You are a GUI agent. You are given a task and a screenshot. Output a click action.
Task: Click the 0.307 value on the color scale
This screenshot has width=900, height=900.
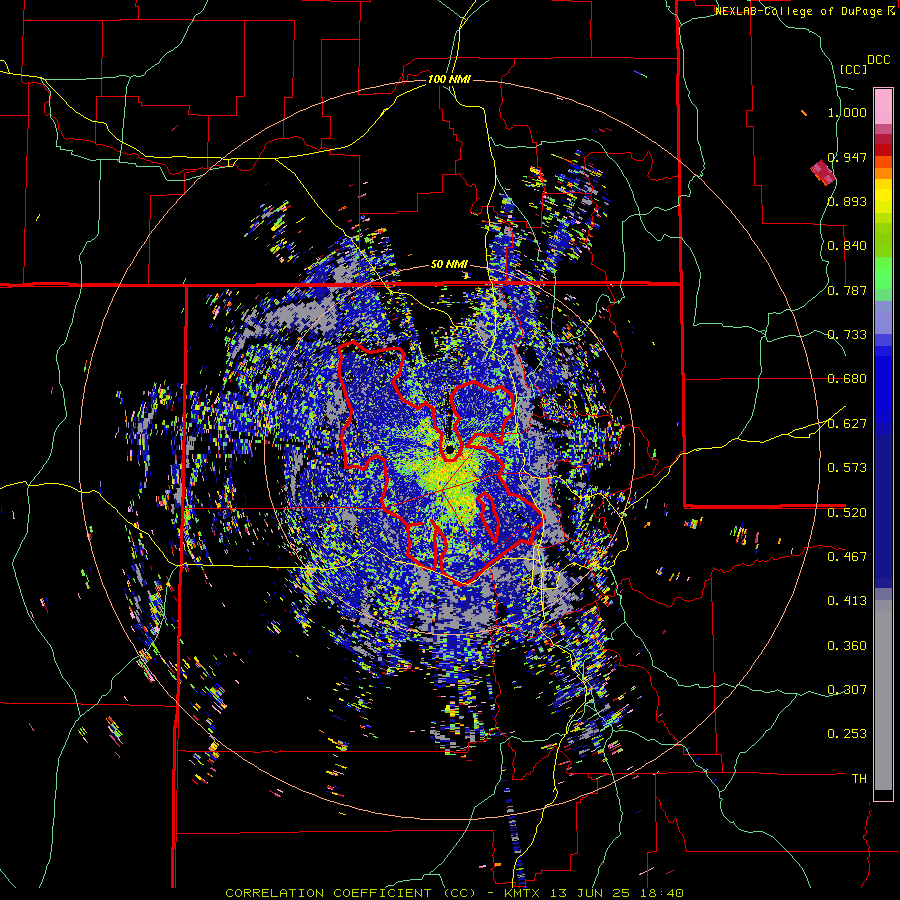point(847,690)
